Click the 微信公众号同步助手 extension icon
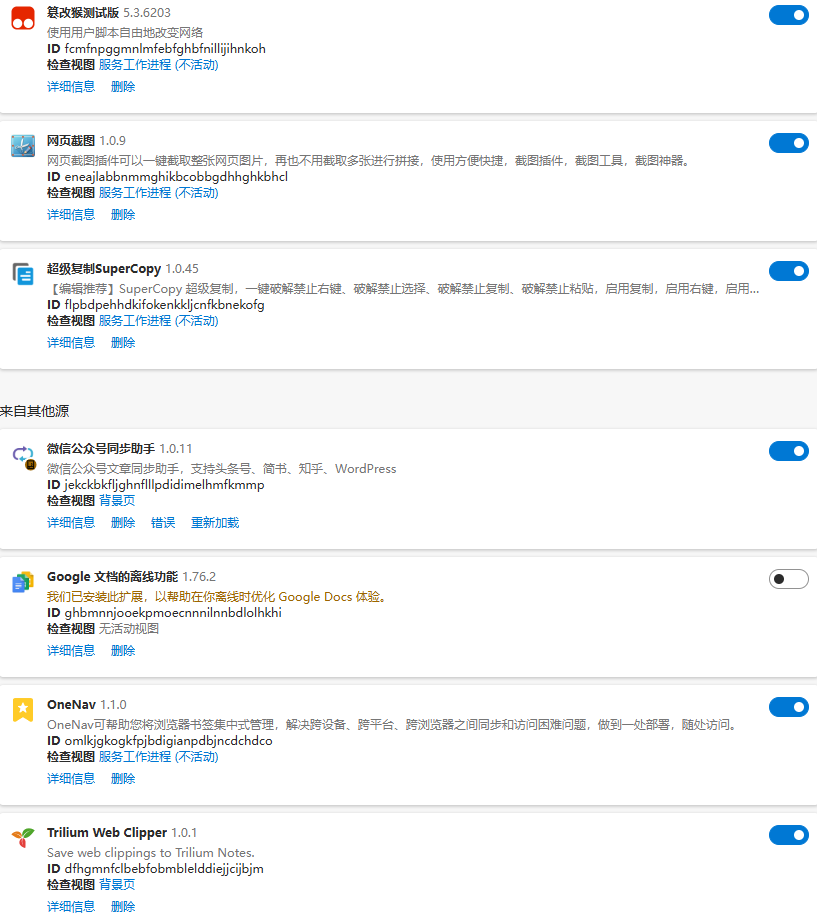This screenshot has width=817, height=920. 23,457
